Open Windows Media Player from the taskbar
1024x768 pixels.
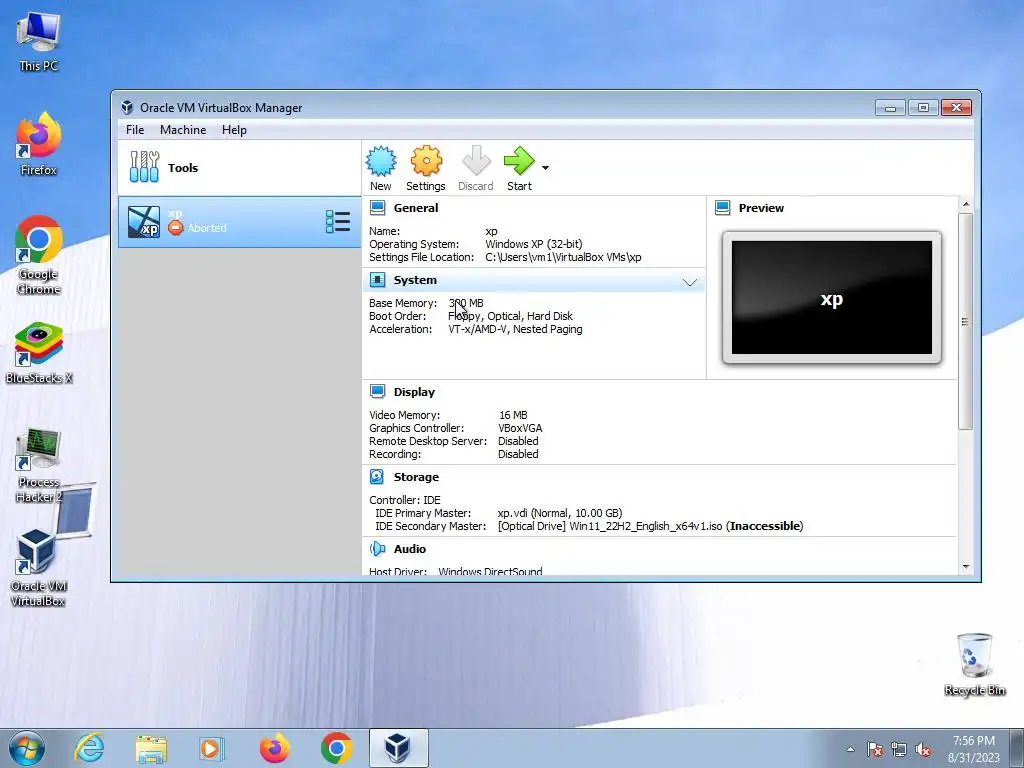pos(212,748)
